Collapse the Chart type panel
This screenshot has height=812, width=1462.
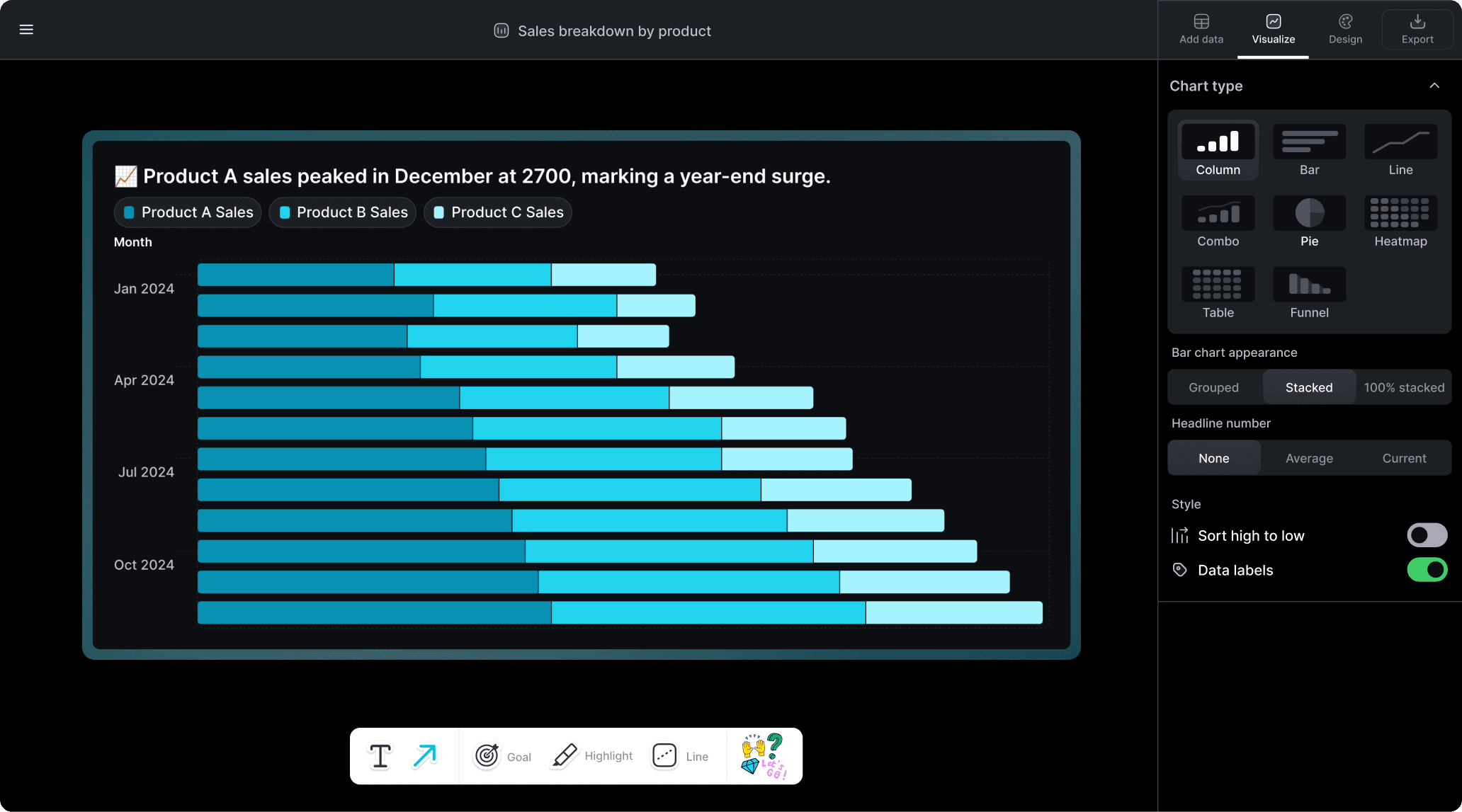1436,86
